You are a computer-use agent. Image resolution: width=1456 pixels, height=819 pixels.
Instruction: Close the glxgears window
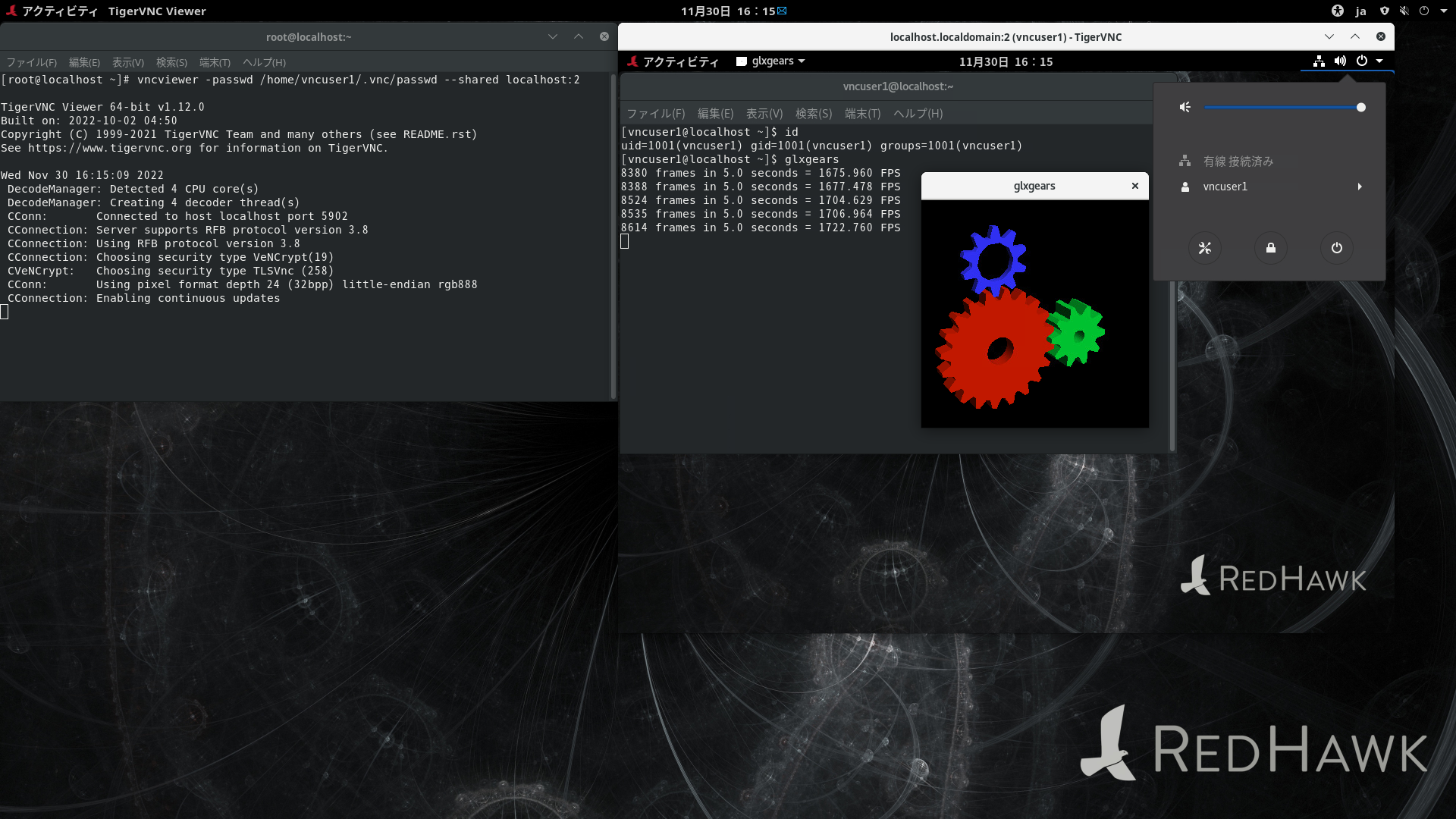coord(1135,186)
